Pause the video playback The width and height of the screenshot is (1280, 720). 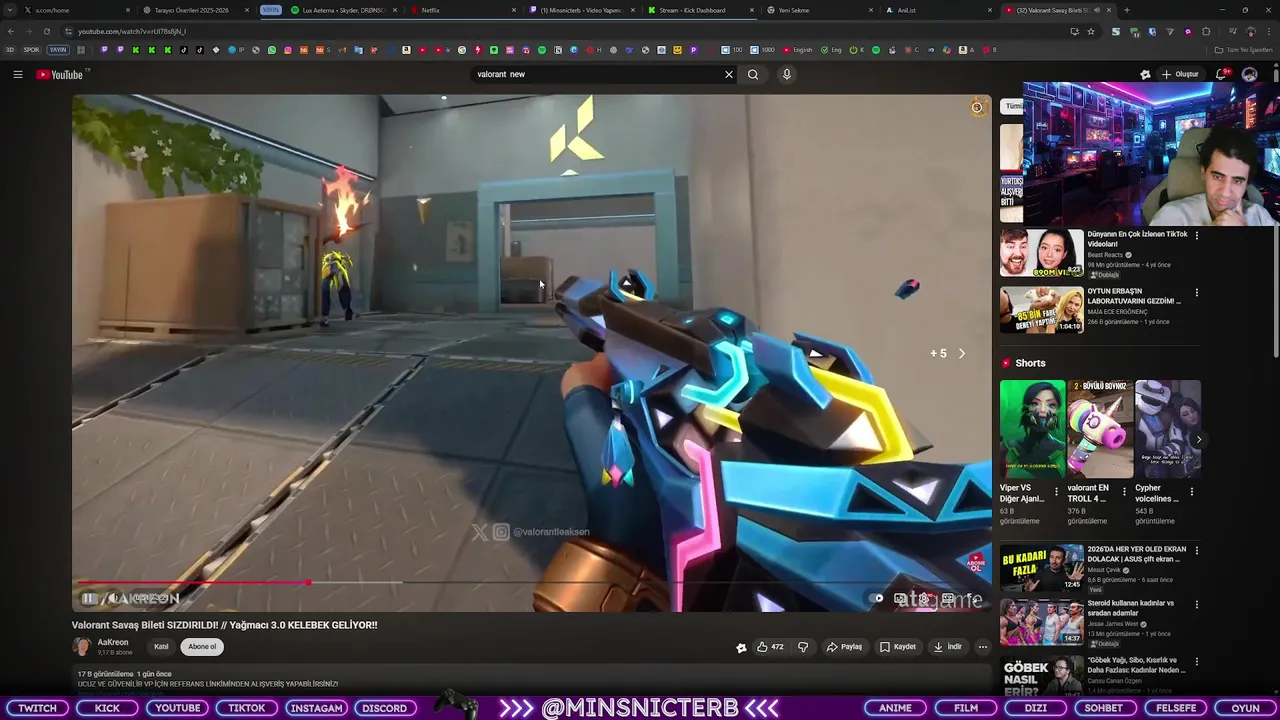pyautogui.click(x=88, y=598)
